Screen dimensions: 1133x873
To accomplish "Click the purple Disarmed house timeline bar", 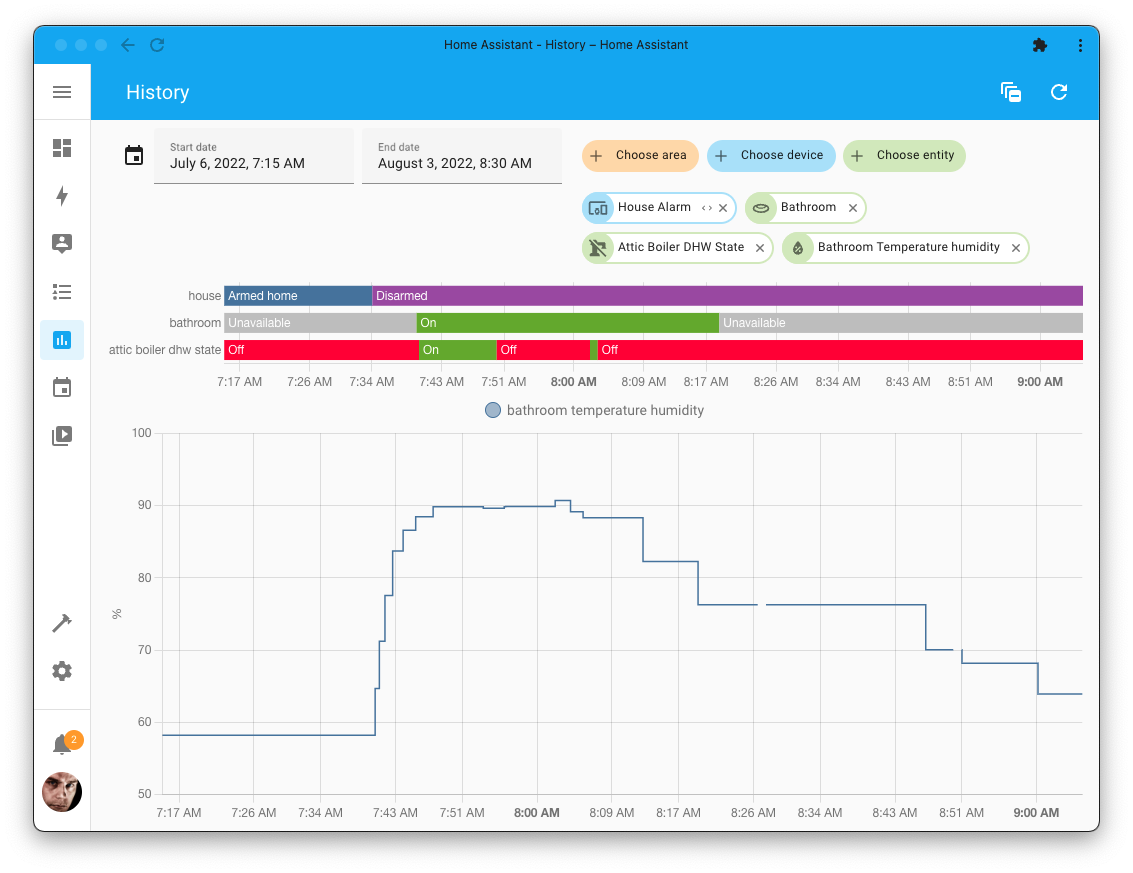I will pos(727,296).
